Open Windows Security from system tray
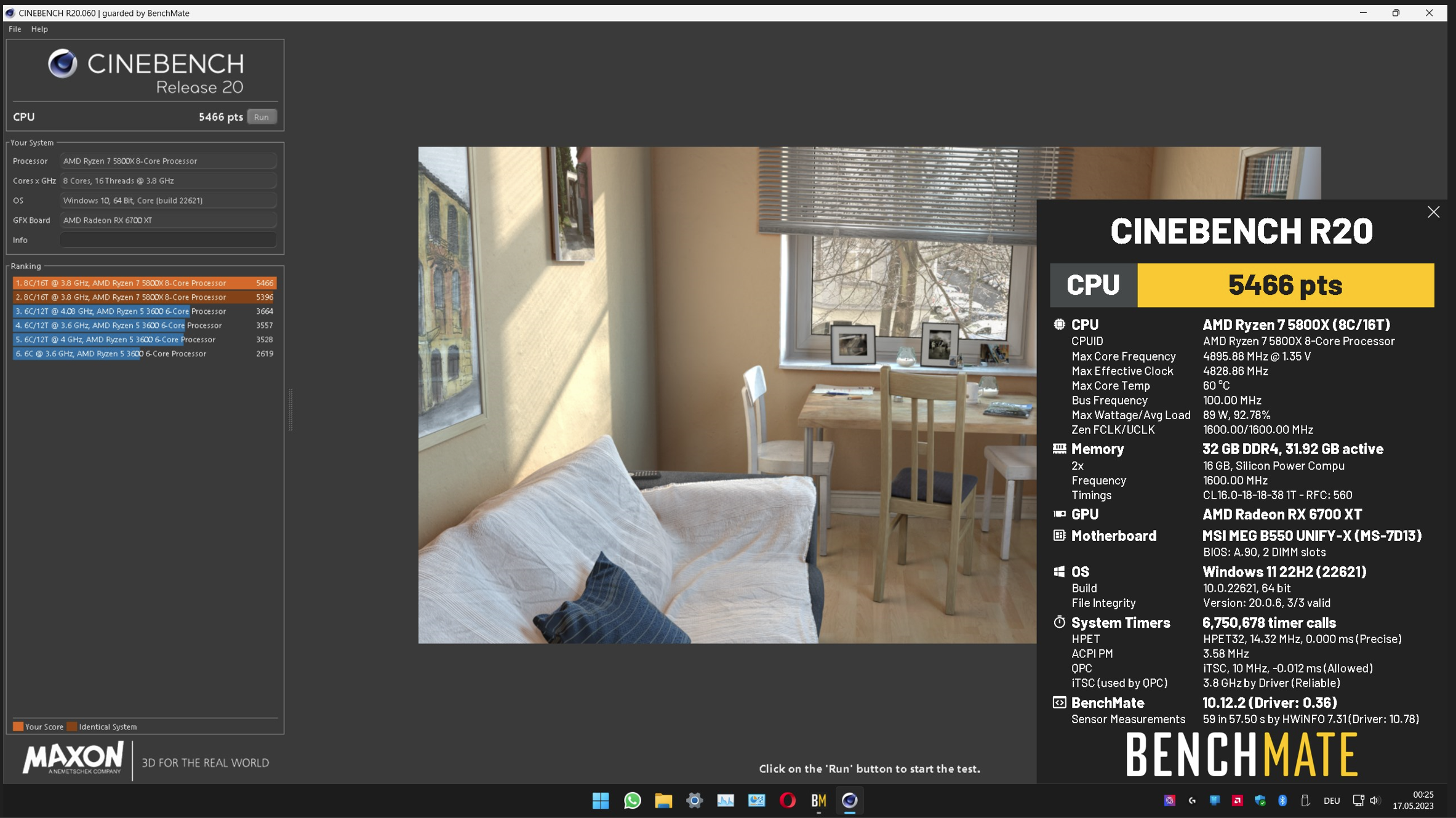The width and height of the screenshot is (1456, 818). click(x=1260, y=800)
